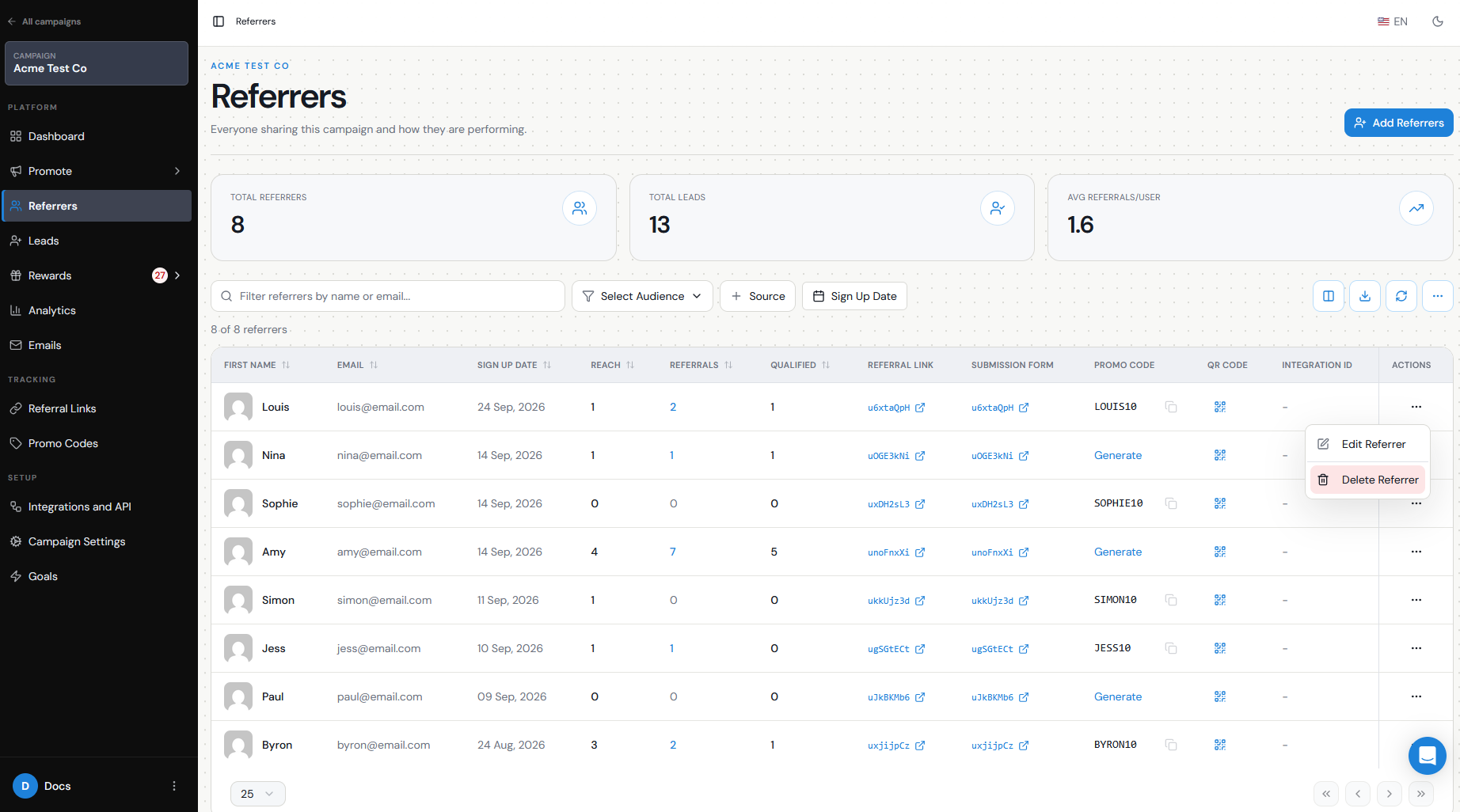
Task: Go to next page arrow
Action: pos(1390,794)
